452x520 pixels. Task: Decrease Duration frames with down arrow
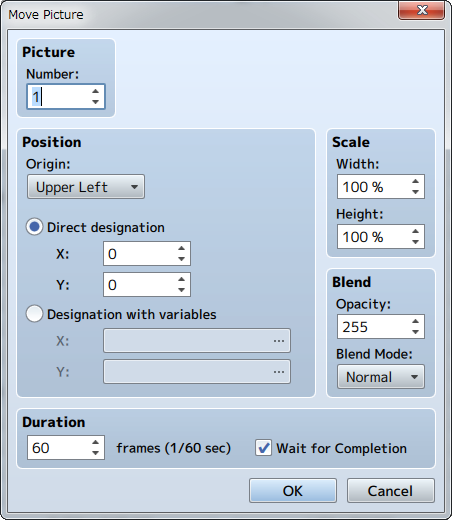tap(96, 453)
